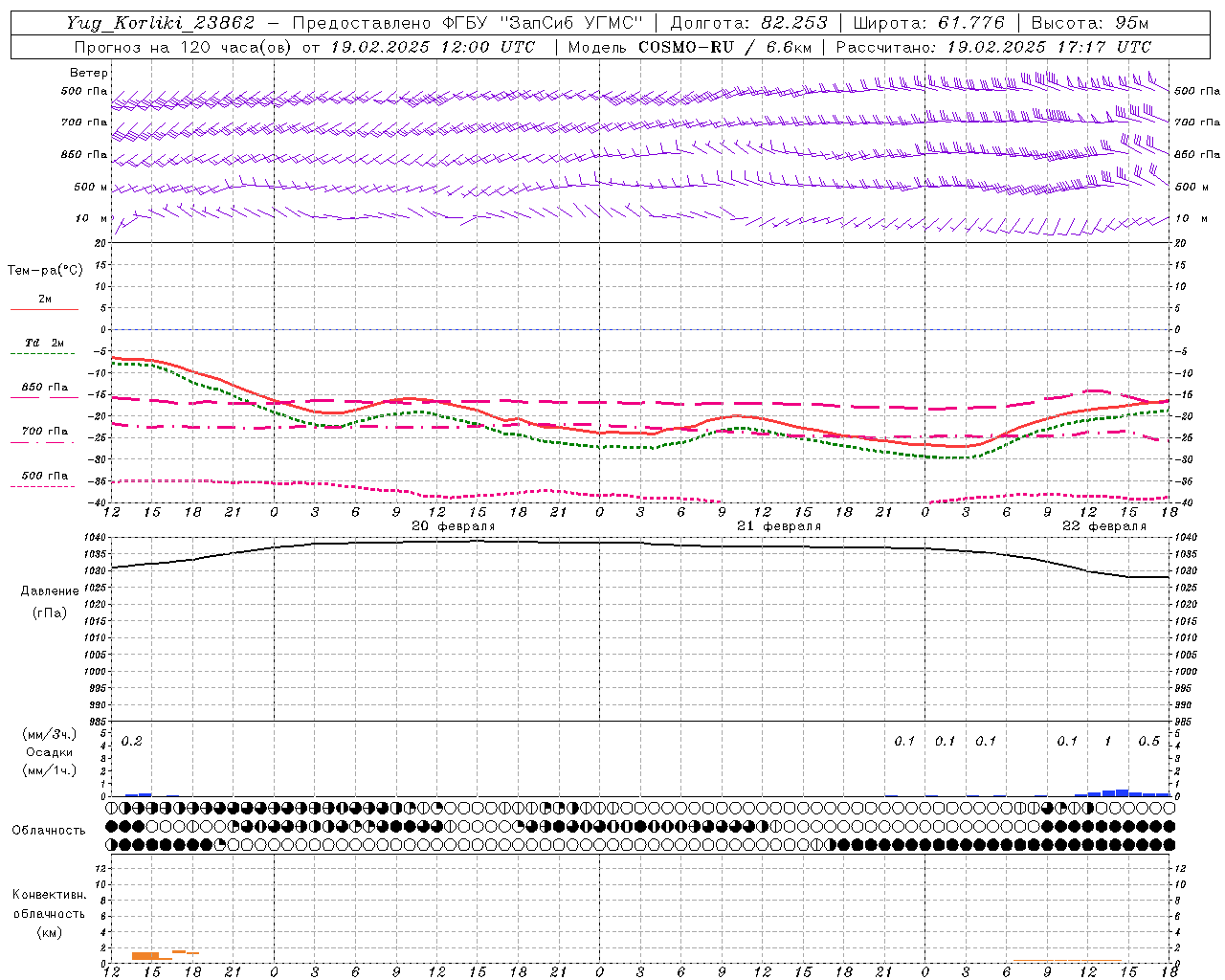Select the 10 м wind level label on left
1225x980 pixels.
tap(92, 218)
